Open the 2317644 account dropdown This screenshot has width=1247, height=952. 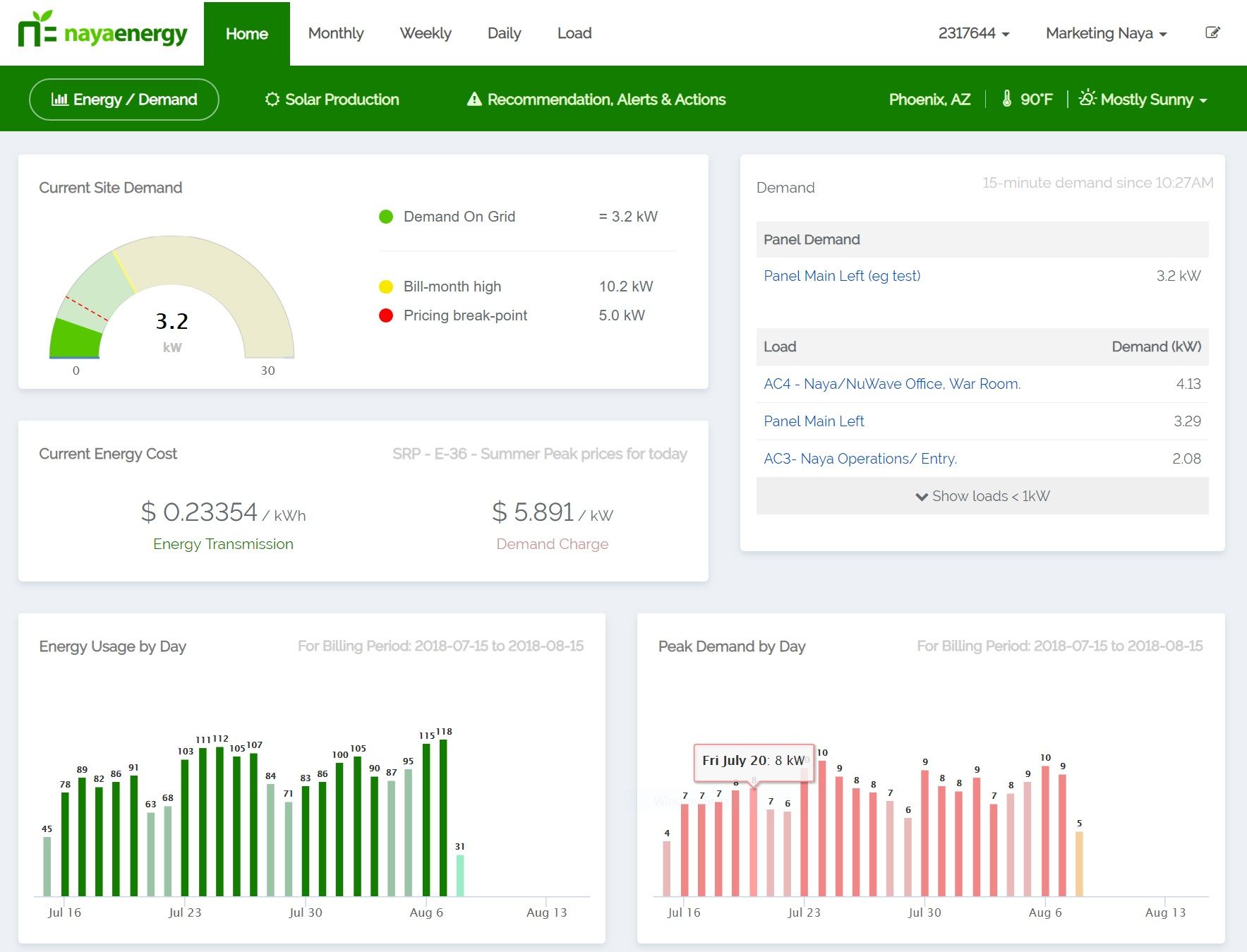coord(973,33)
